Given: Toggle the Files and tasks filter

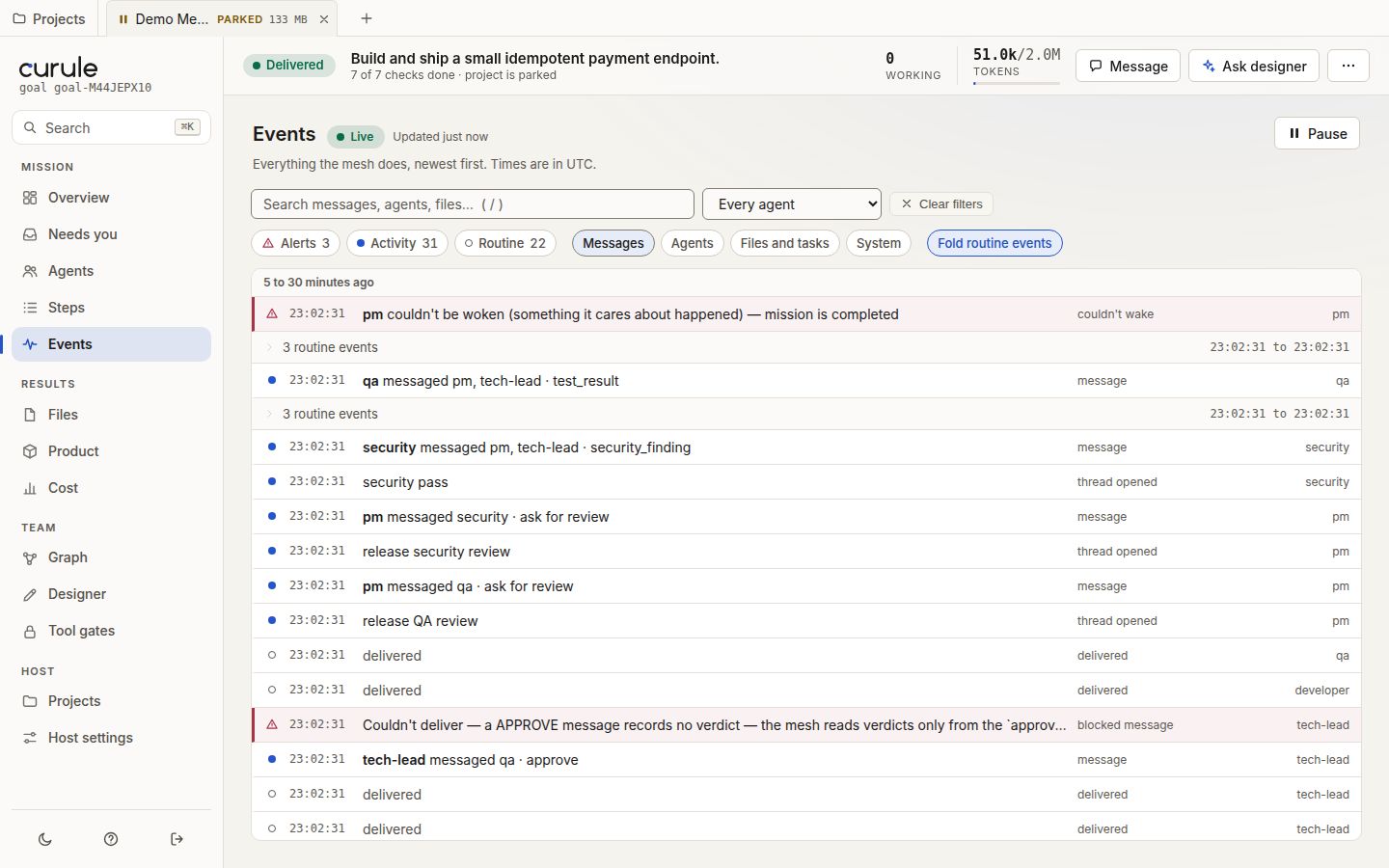Looking at the screenshot, I should (x=784, y=243).
